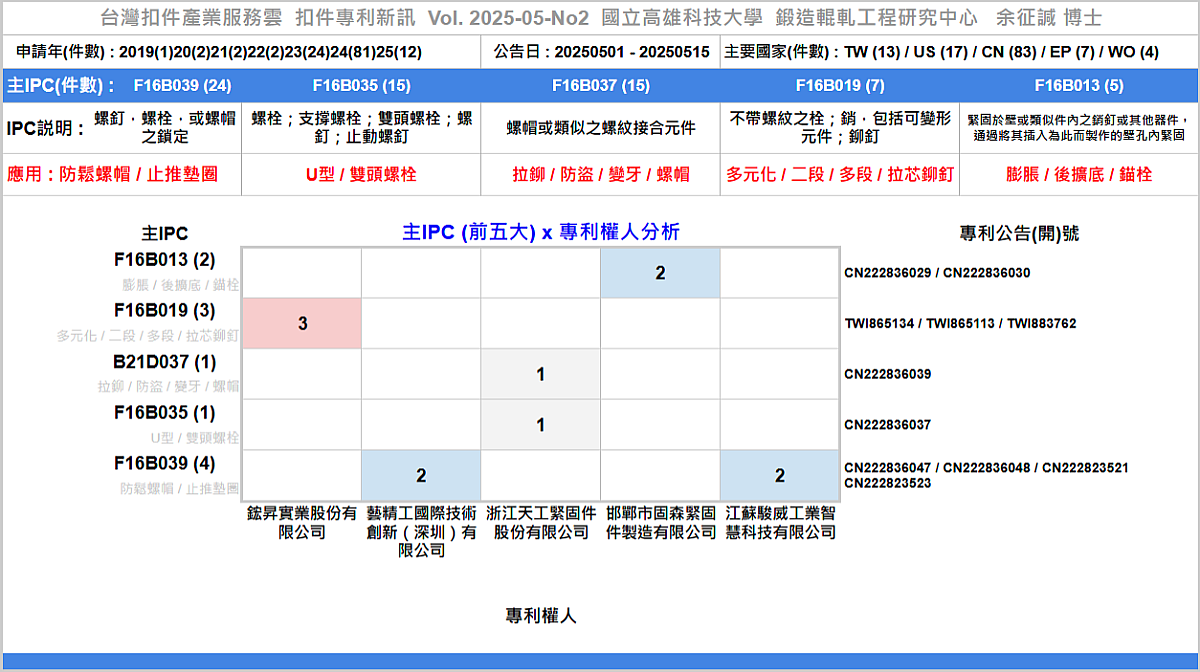Click gray sublabel 防鬆螺帽 / 止推墊圈 under F16B039 (4)
This screenshot has height=672, width=1200.
(x=180, y=489)
